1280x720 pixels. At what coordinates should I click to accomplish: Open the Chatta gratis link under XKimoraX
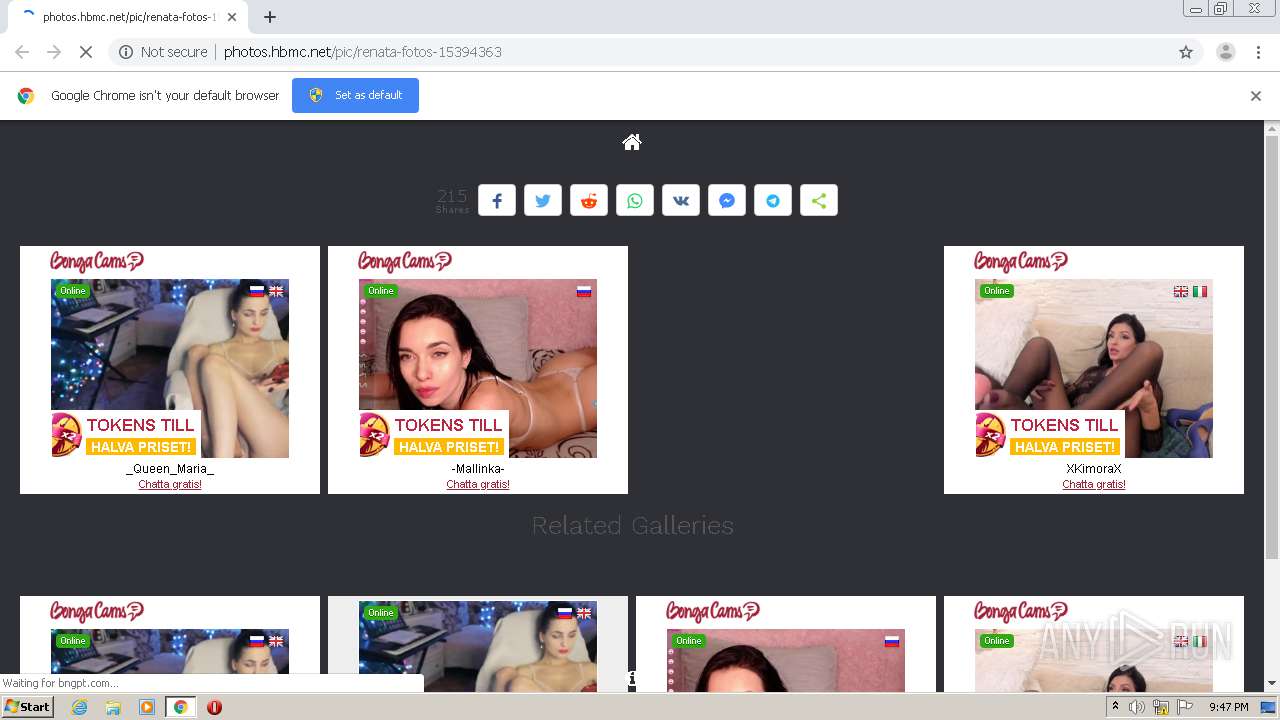point(1094,484)
